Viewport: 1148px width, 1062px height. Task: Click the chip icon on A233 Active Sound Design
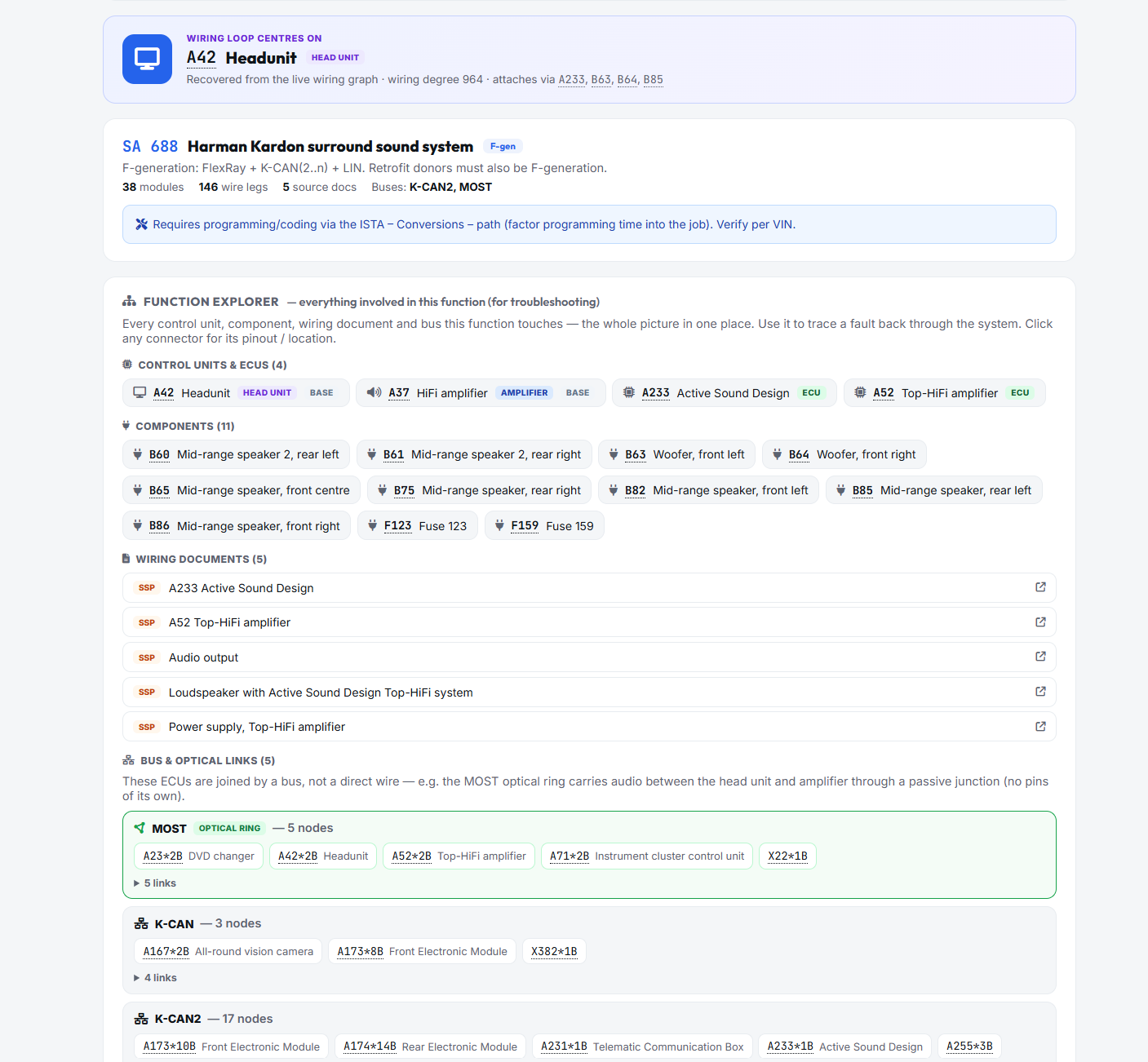tap(628, 392)
